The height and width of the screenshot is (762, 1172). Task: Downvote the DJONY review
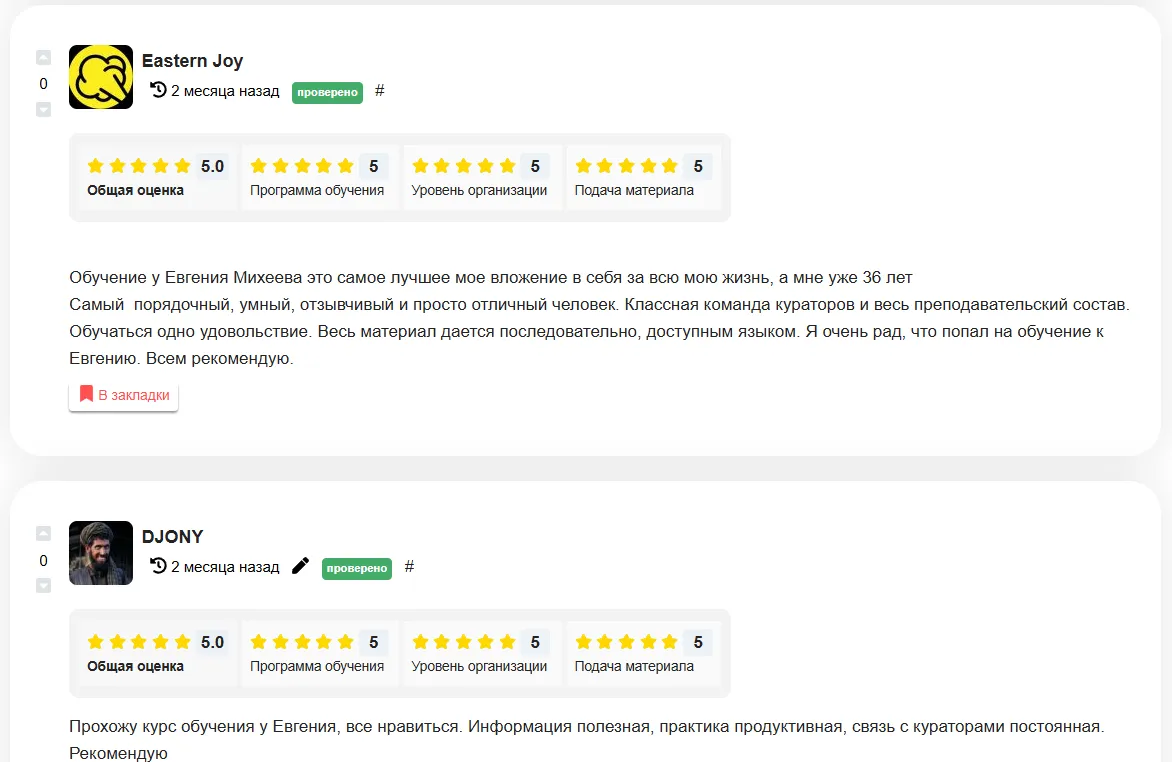(43, 586)
